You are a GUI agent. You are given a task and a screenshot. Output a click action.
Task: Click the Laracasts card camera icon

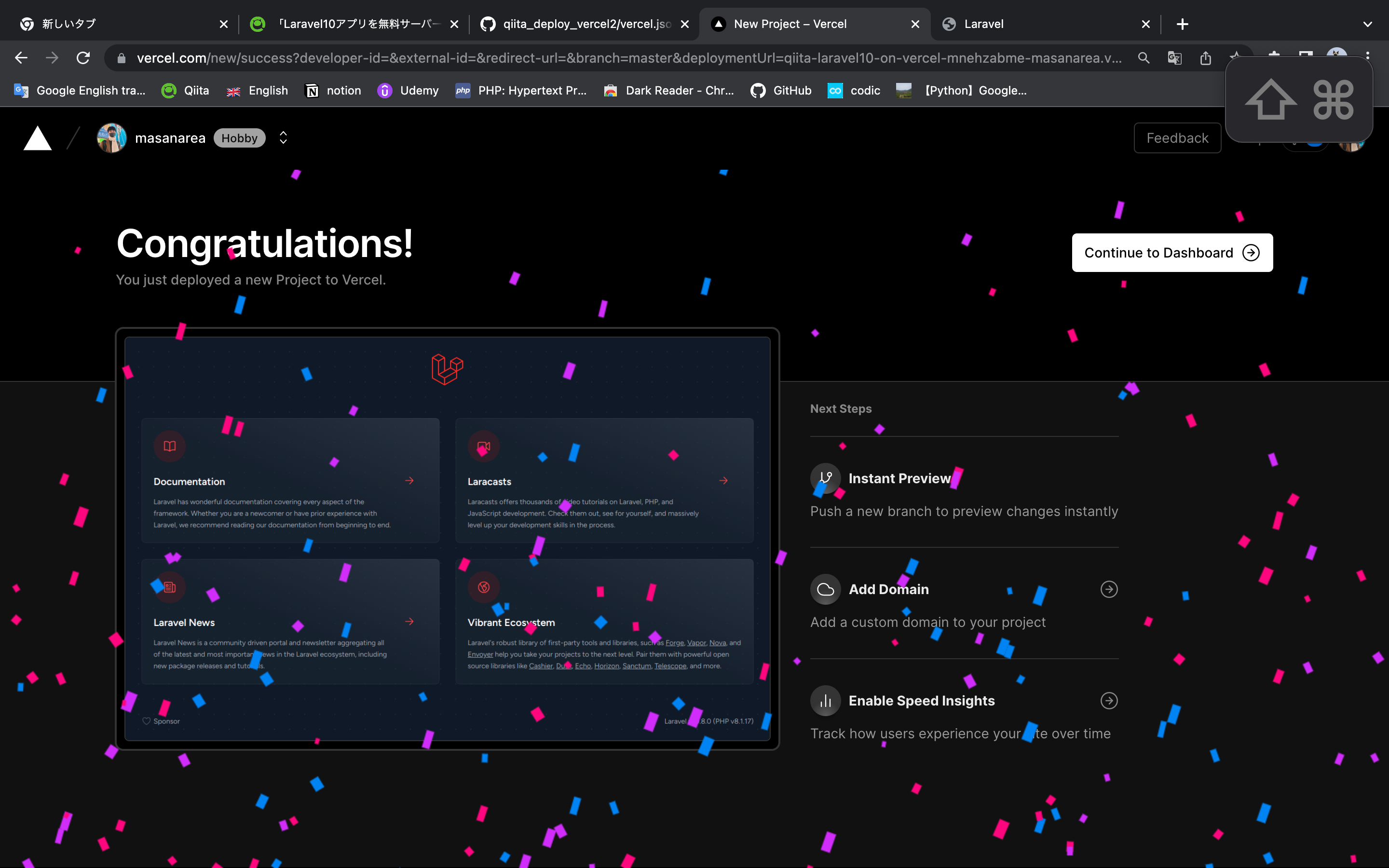[x=483, y=446]
